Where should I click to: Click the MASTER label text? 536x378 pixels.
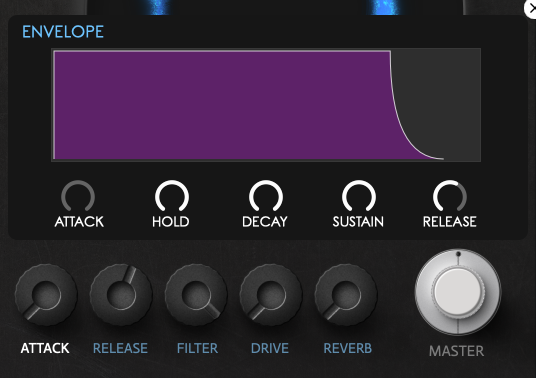(456, 351)
